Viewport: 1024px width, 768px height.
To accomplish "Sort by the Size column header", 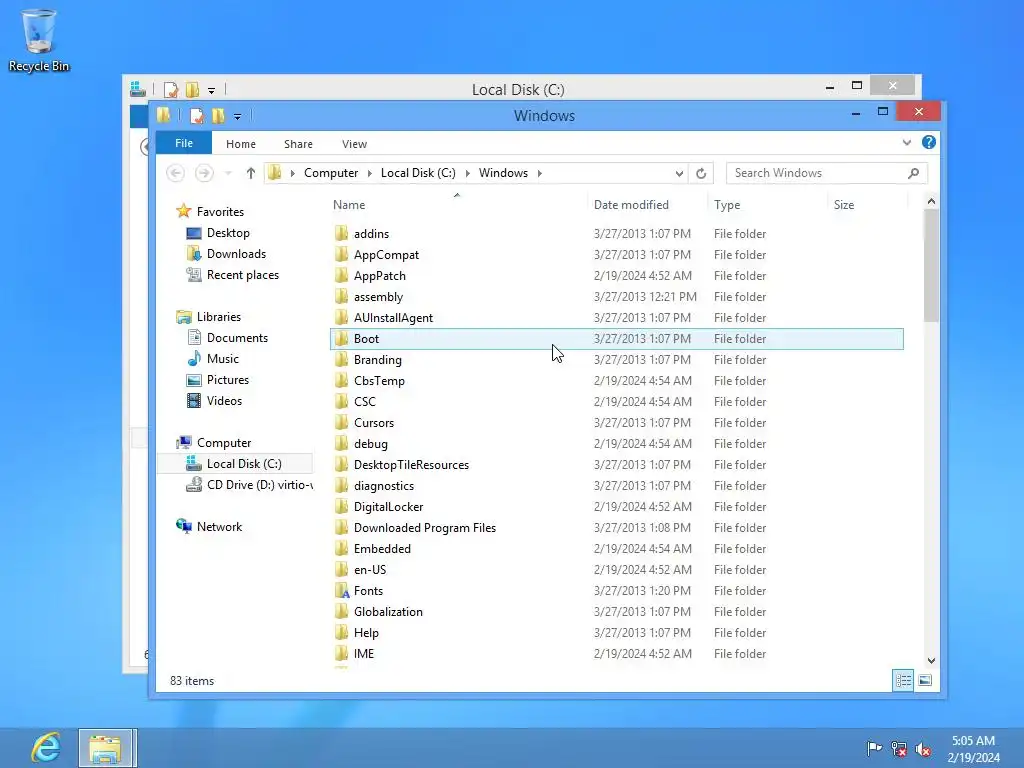I will point(867,204).
